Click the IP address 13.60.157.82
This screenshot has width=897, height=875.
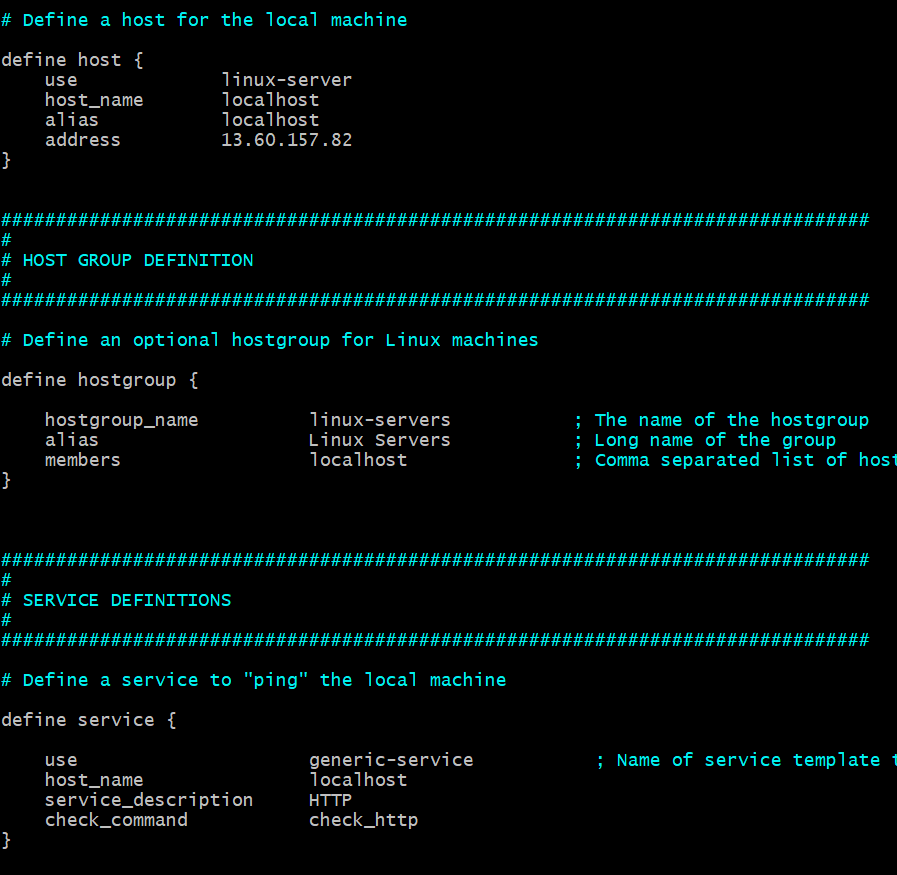coord(286,140)
